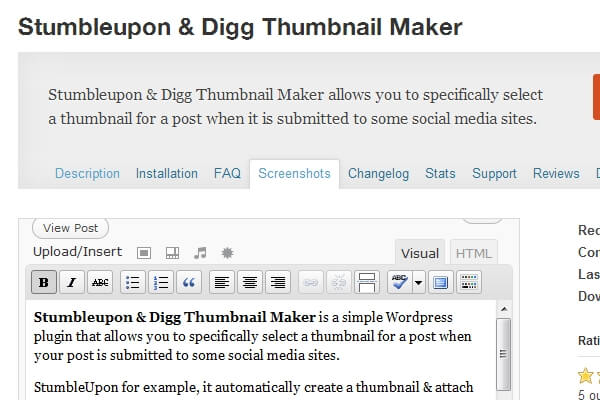Click inside the post editor text area
Viewport: 600px width, 400px height.
(261, 350)
